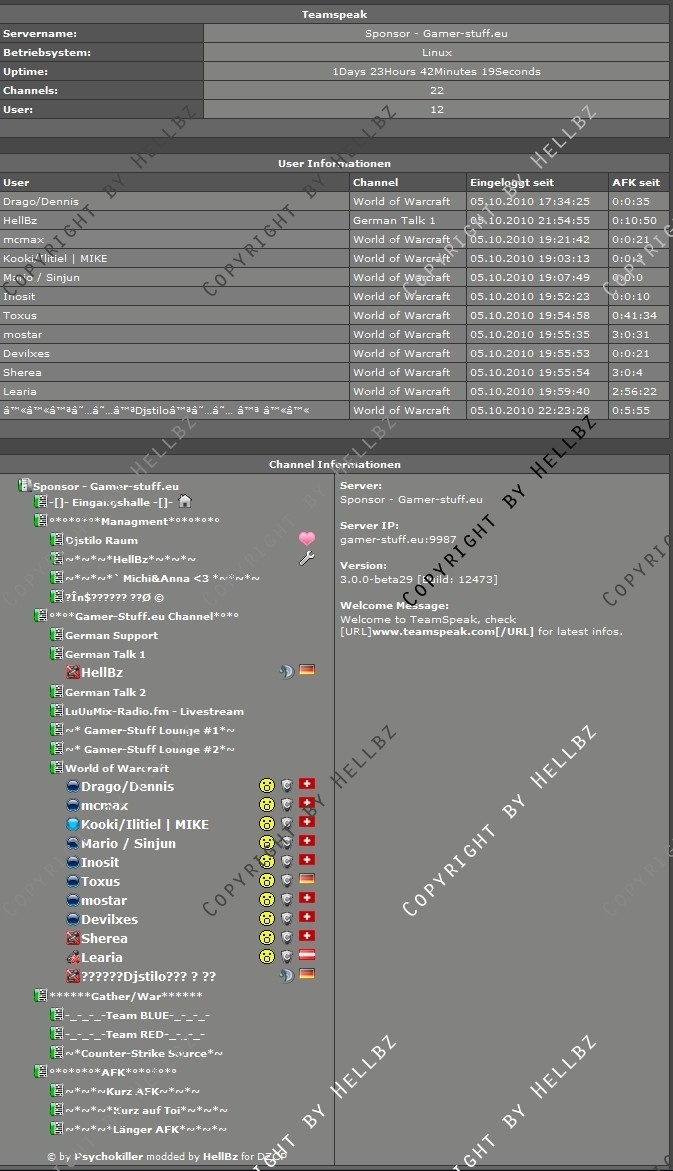Click the German flag next to Toxus

pyautogui.click(x=307, y=879)
